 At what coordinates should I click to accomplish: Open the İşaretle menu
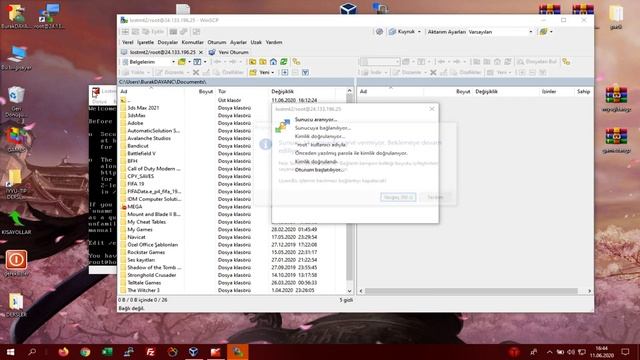(x=145, y=42)
